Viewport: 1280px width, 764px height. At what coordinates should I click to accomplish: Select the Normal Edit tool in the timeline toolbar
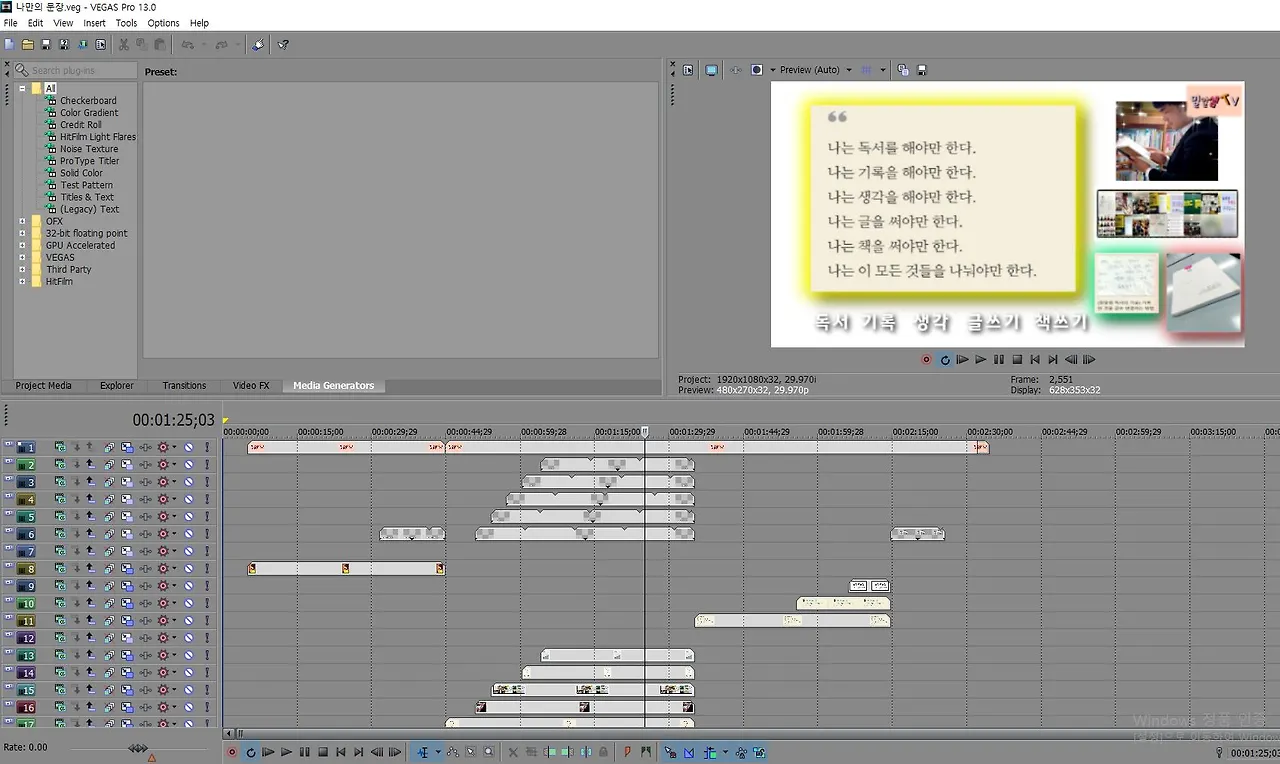pos(423,752)
